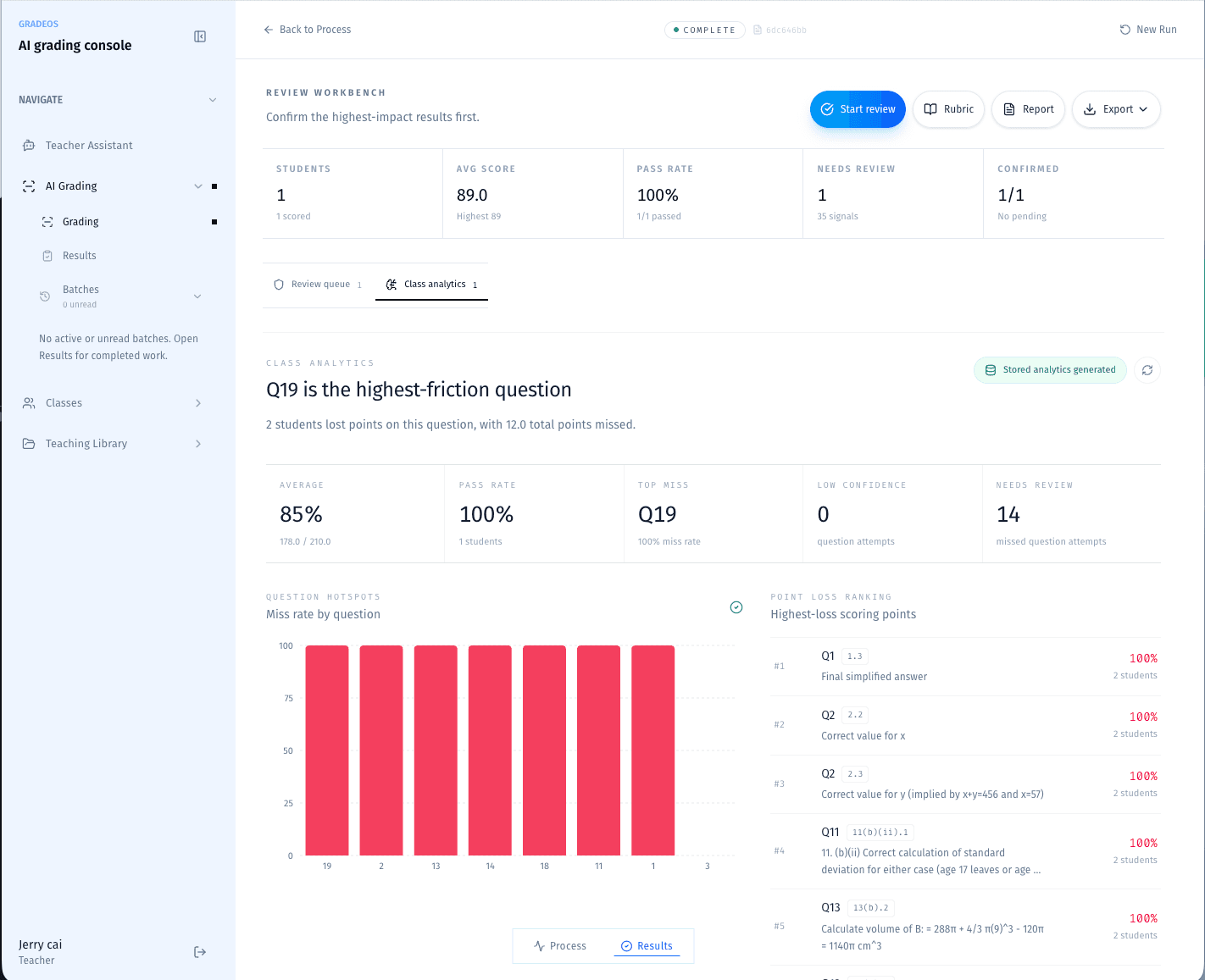Open the Q1 Final simplified answer row
The width and height of the screenshot is (1205, 980).
(x=965, y=667)
